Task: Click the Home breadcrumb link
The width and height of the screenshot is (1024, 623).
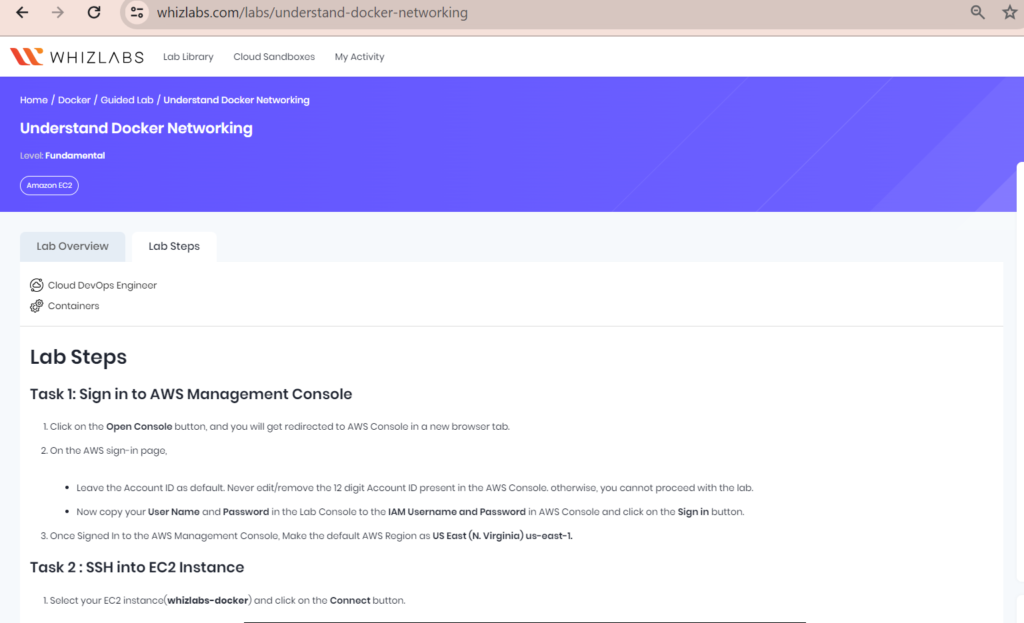Action: tap(33, 100)
